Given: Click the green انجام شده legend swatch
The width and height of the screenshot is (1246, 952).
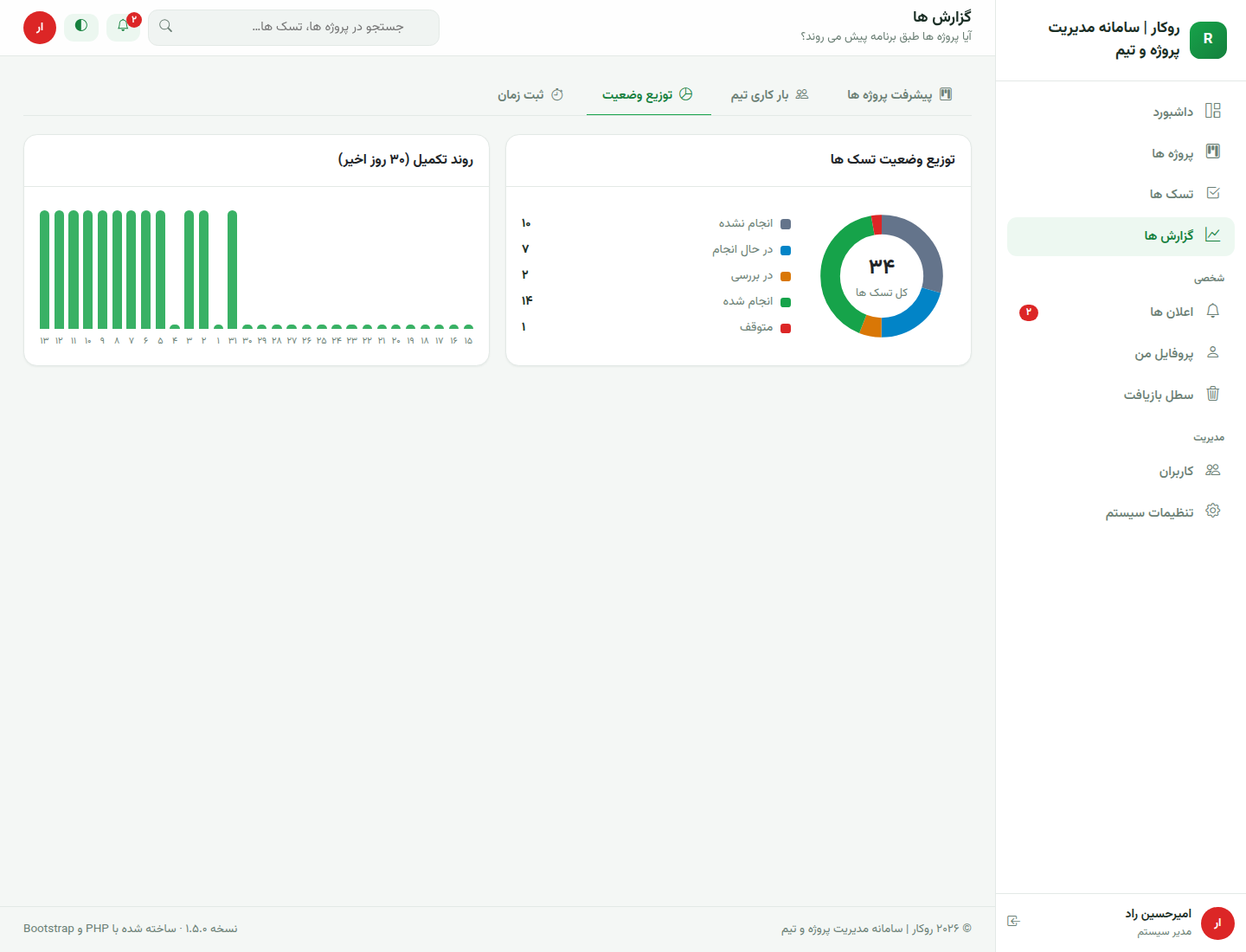Looking at the screenshot, I should point(786,302).
